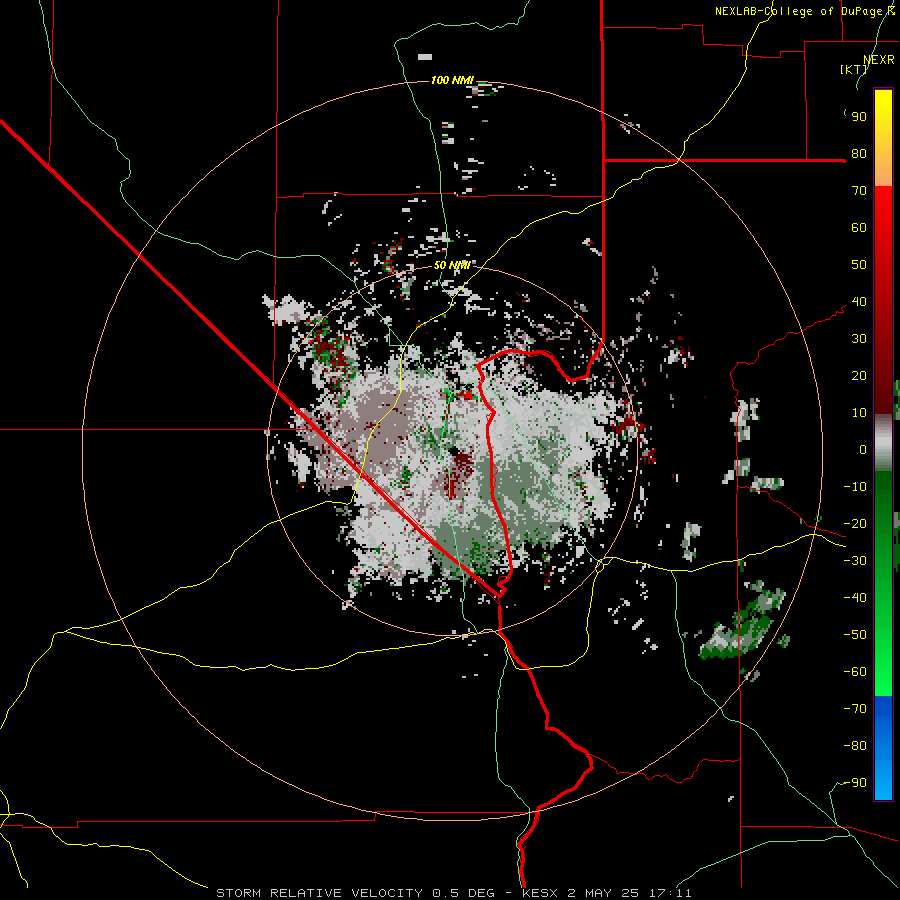Image resolution: width=900 pixels, height=900 pixels.
Task: Click the positive 80 value on the velocity scale
Action: 859,154
